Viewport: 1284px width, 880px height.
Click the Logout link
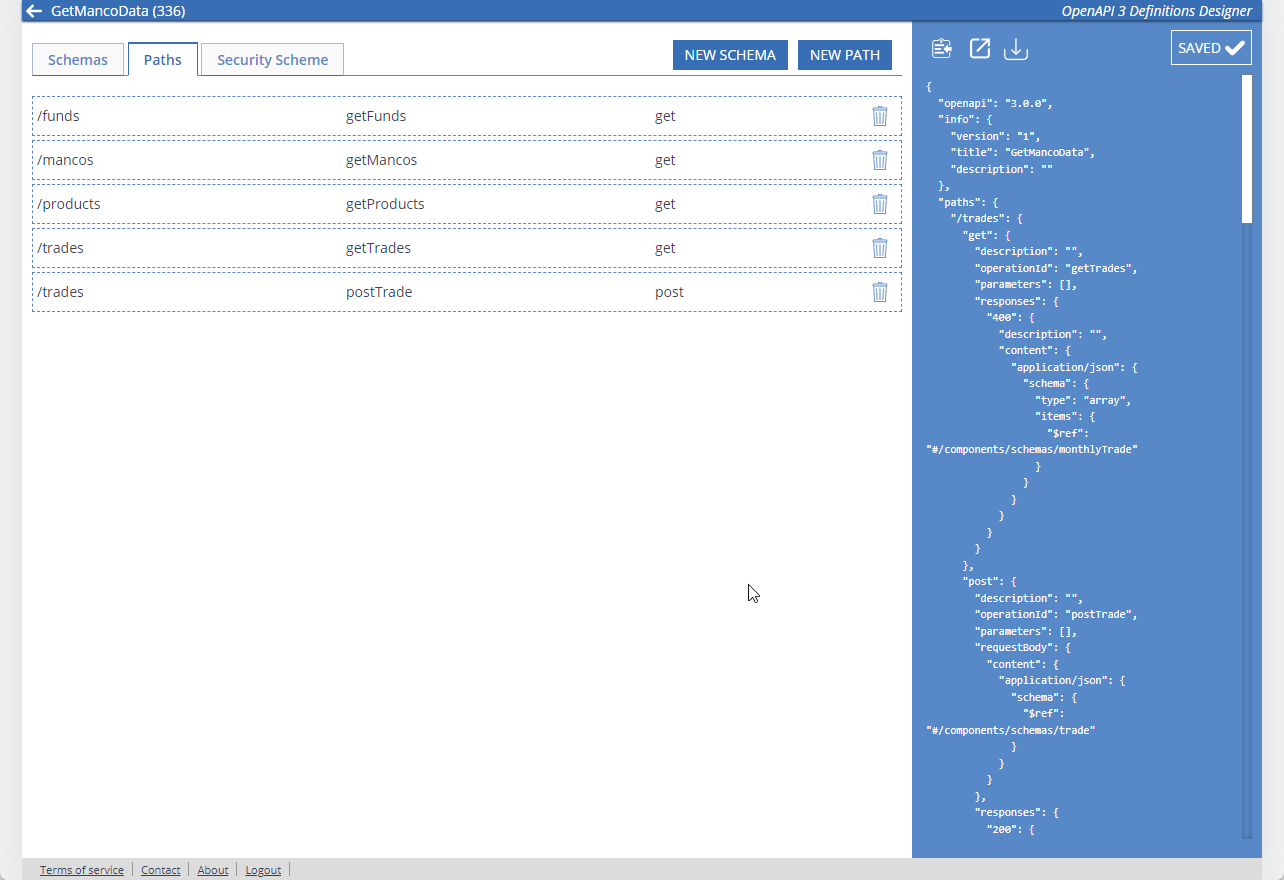[263, 870]
